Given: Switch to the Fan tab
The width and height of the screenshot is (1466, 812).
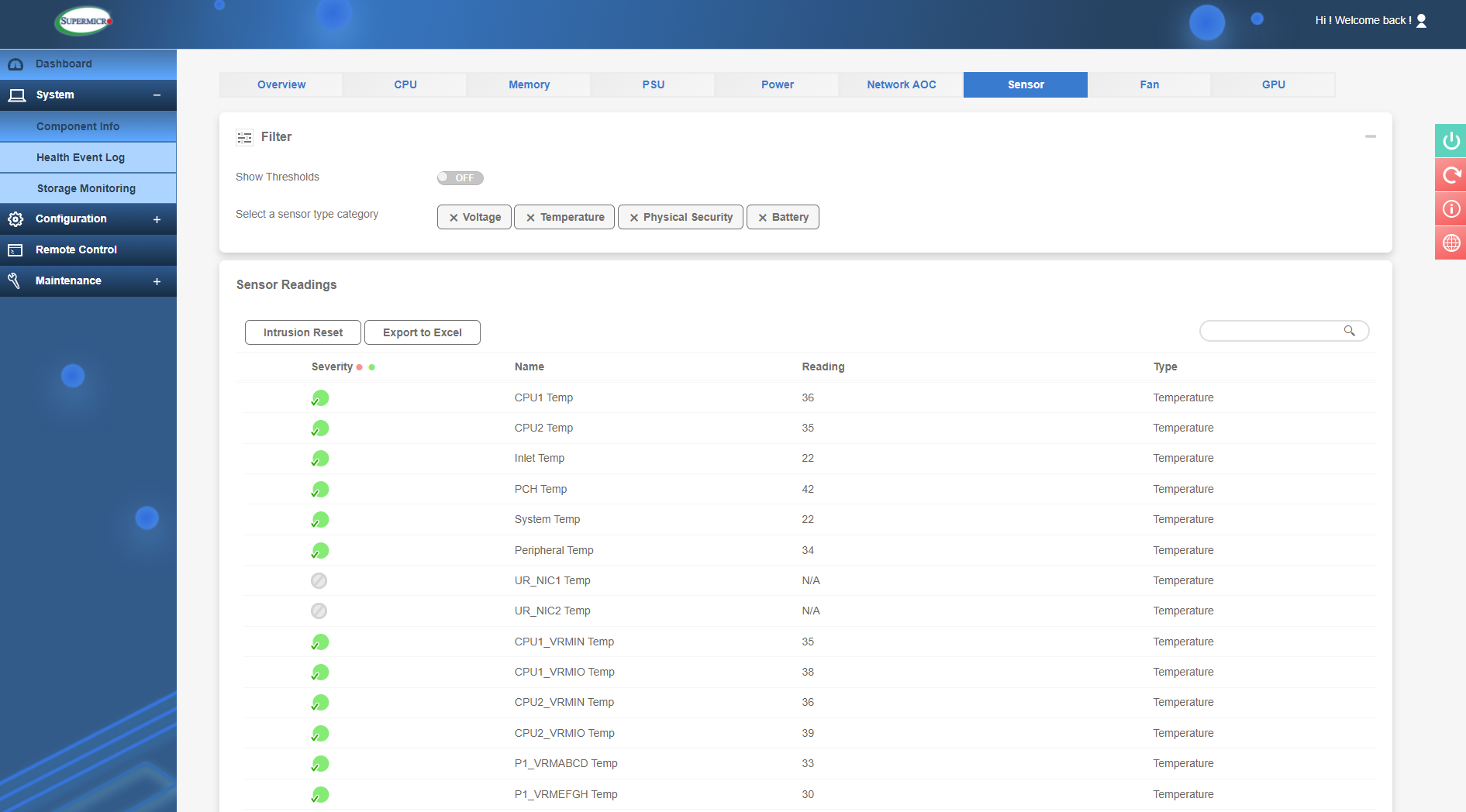Looking at the screenshot, I should [x=1149, y=84].
